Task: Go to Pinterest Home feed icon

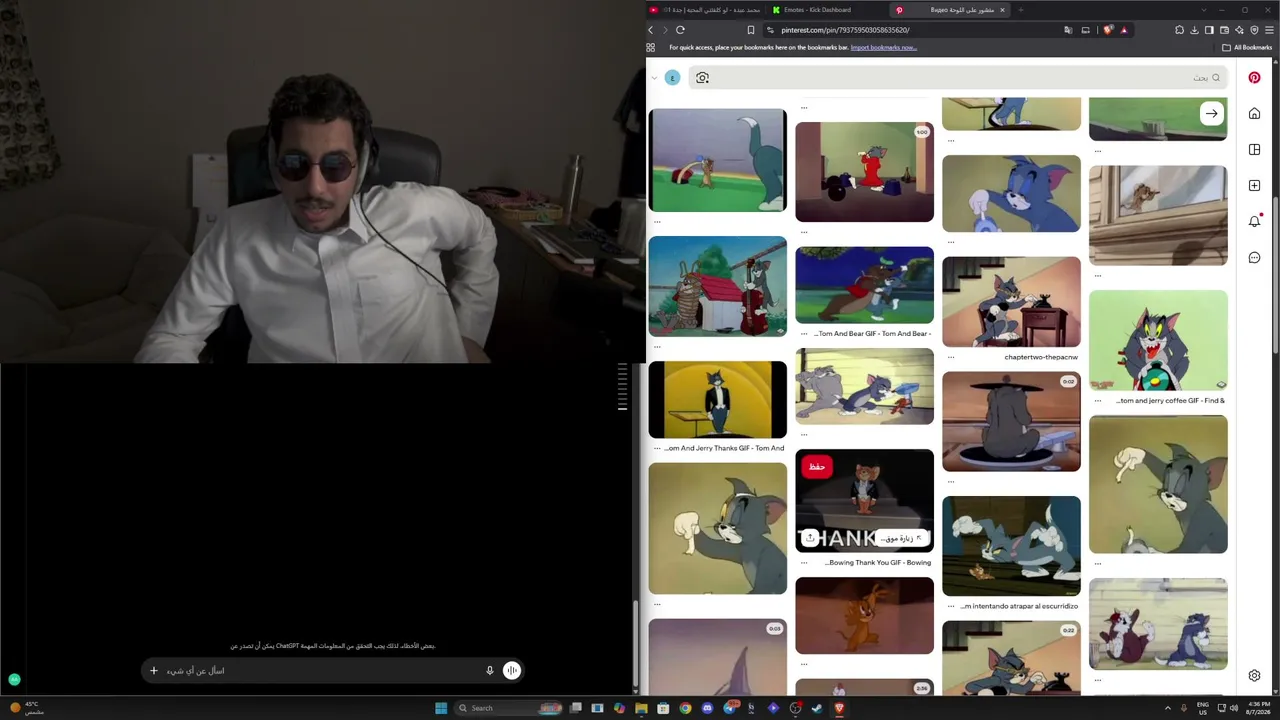Action: click(1254, 113)
